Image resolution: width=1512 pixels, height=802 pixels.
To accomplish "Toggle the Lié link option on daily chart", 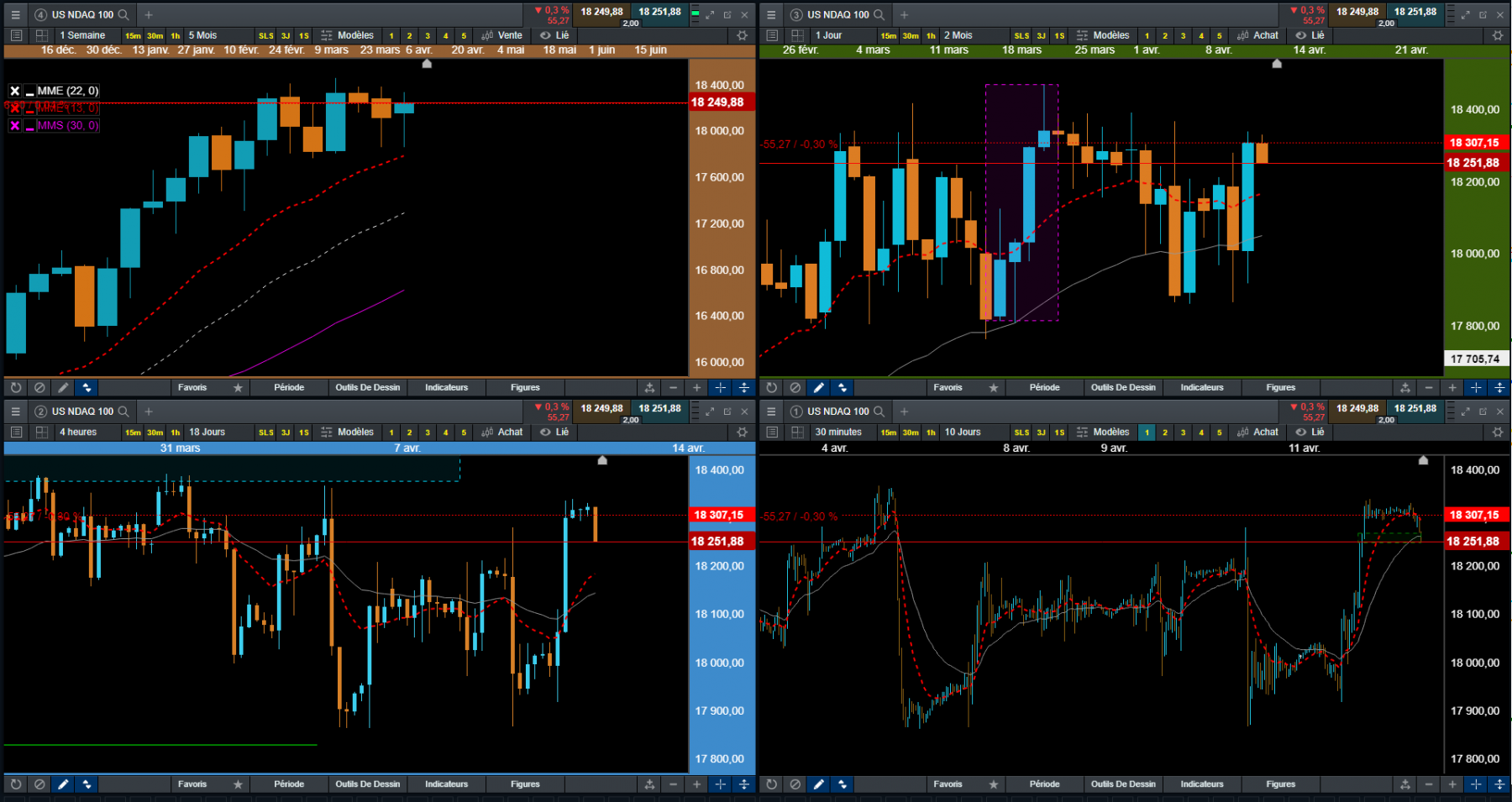I will [1310, 35].
